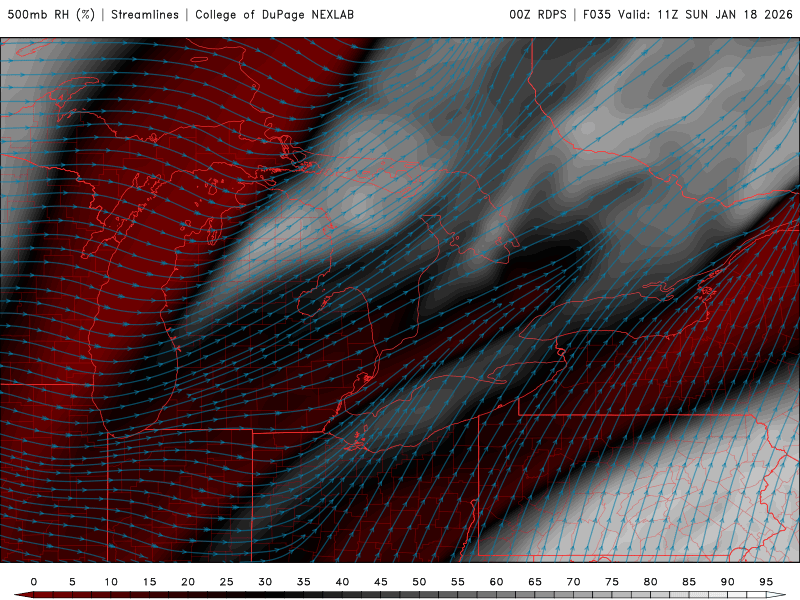Click the colorbar label "0"
Screen dimensions: 800x600
34,582
